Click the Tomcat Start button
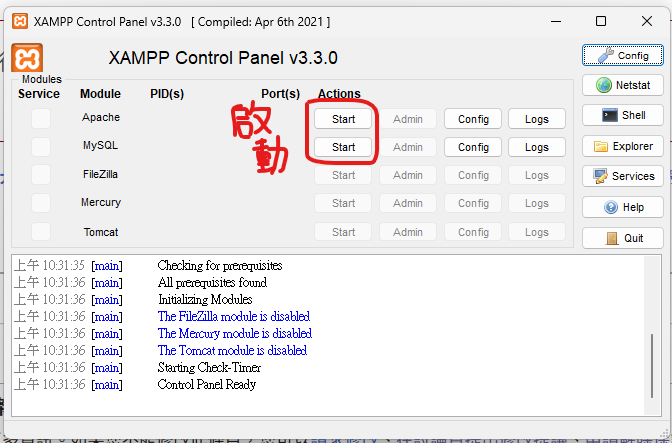 coord(343,232)
